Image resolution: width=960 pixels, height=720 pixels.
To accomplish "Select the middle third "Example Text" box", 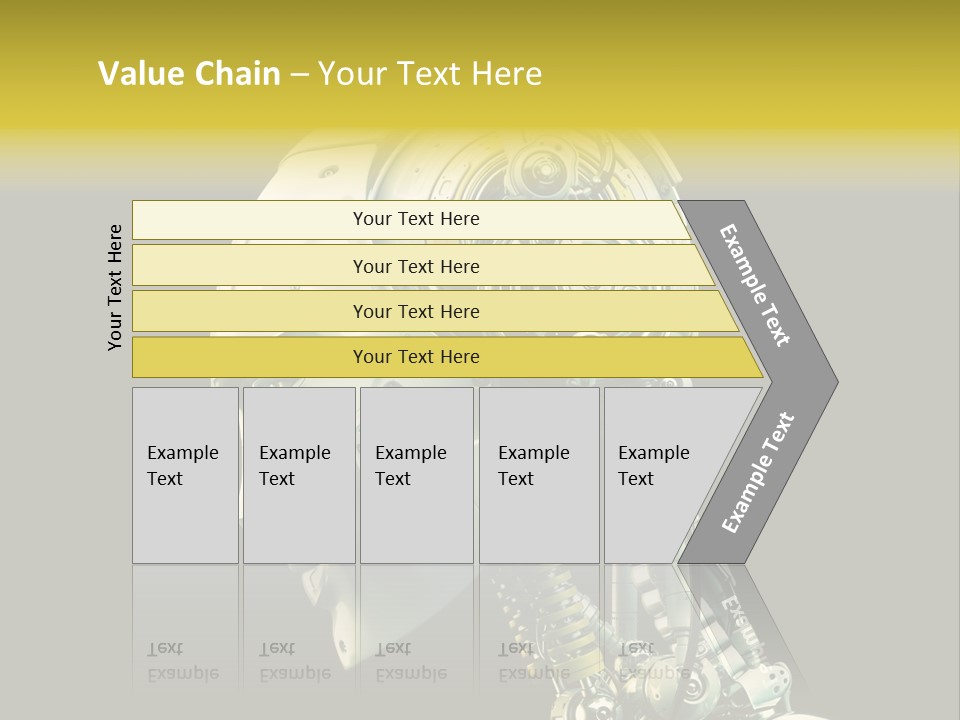I will coord(416,475).
